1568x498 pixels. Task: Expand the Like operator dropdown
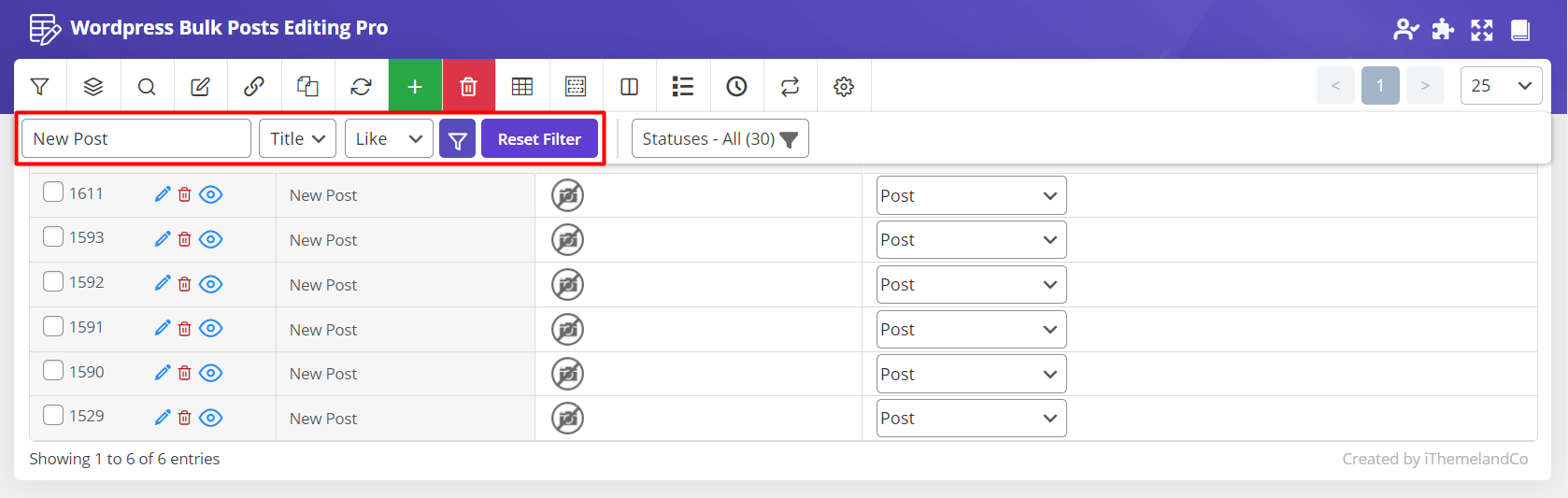pyautogui.click(x=389, y=139)
